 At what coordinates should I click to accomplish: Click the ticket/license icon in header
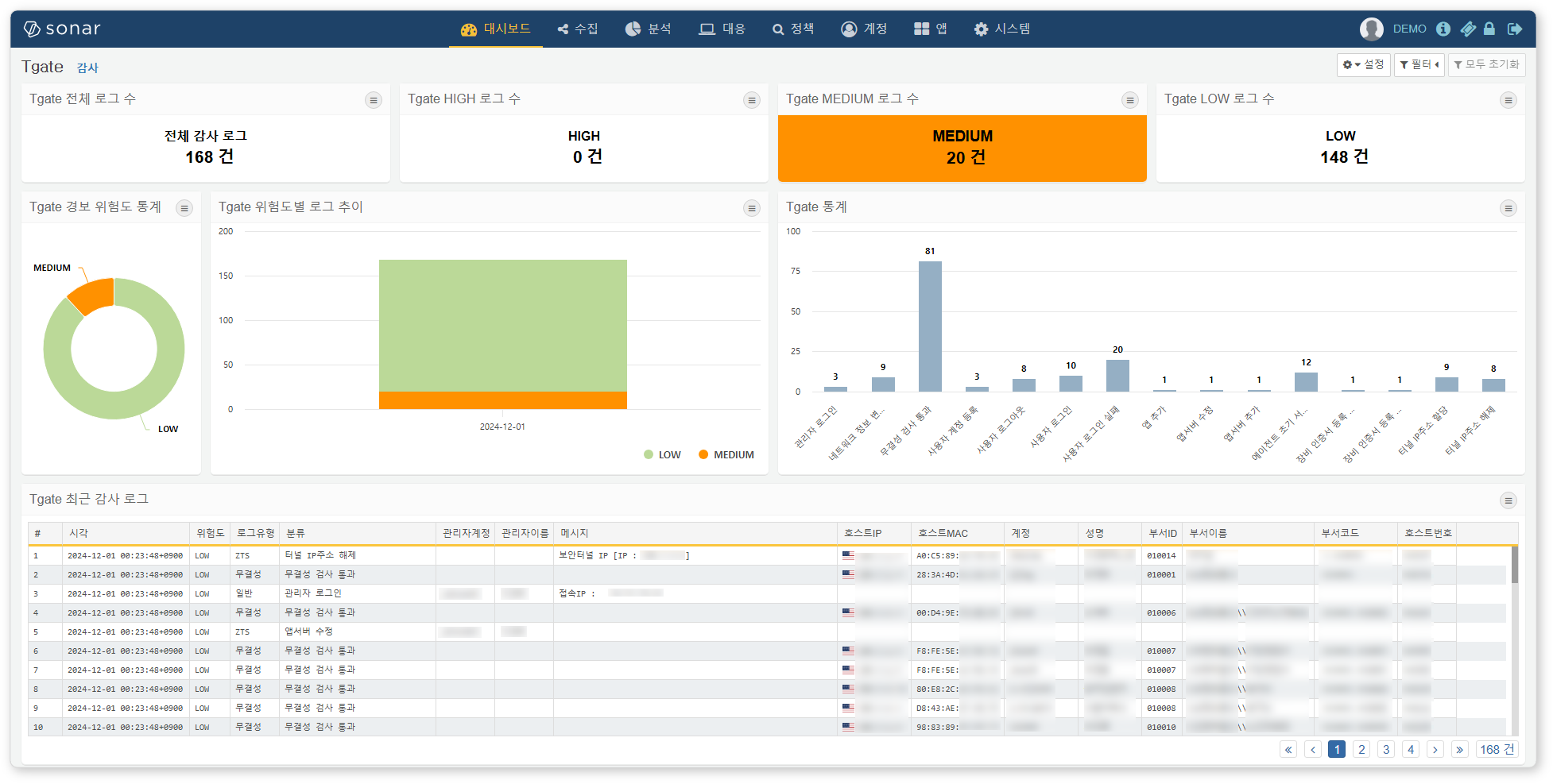click(x=1468, y=29)
